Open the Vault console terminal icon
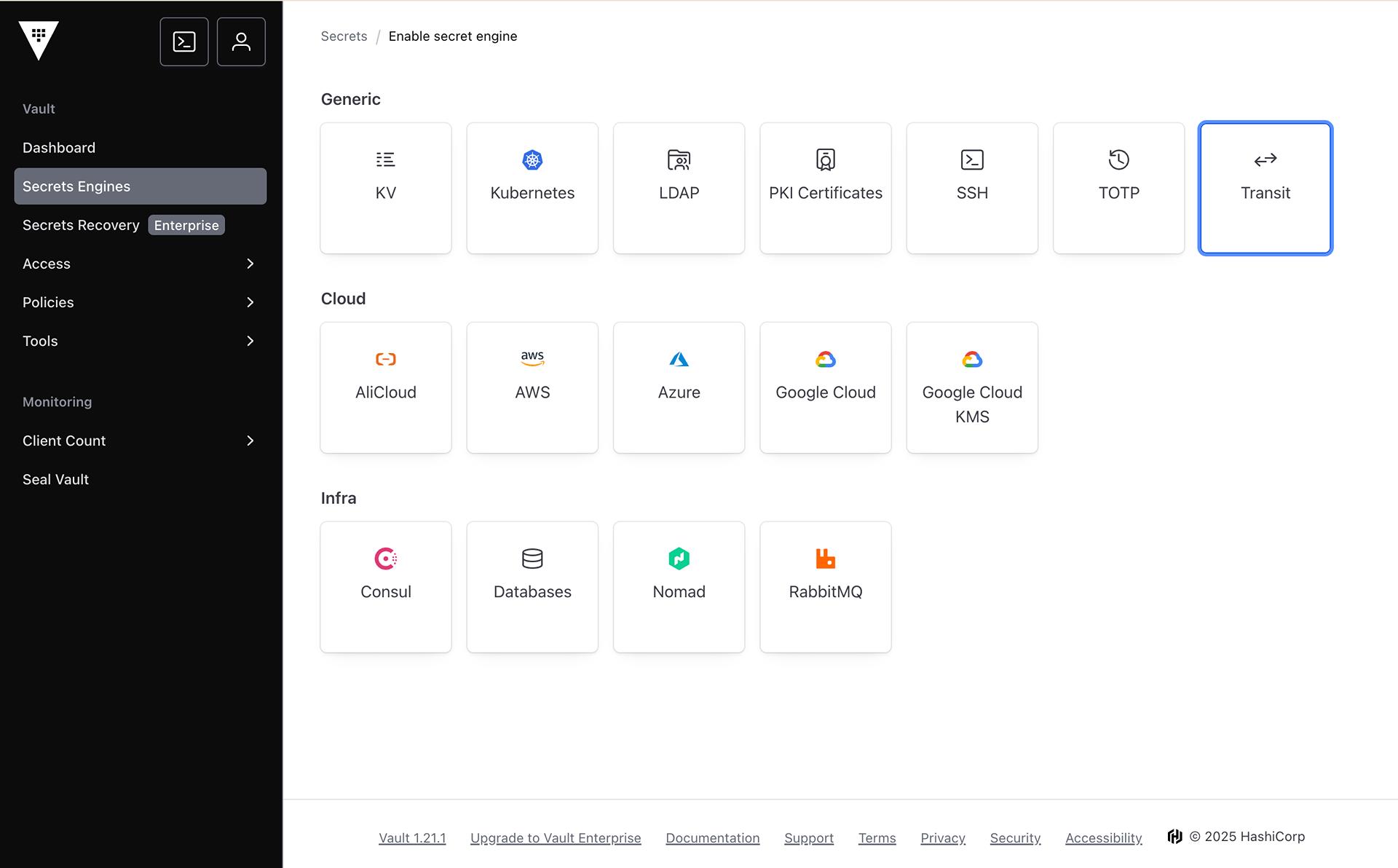 [184, 42]
